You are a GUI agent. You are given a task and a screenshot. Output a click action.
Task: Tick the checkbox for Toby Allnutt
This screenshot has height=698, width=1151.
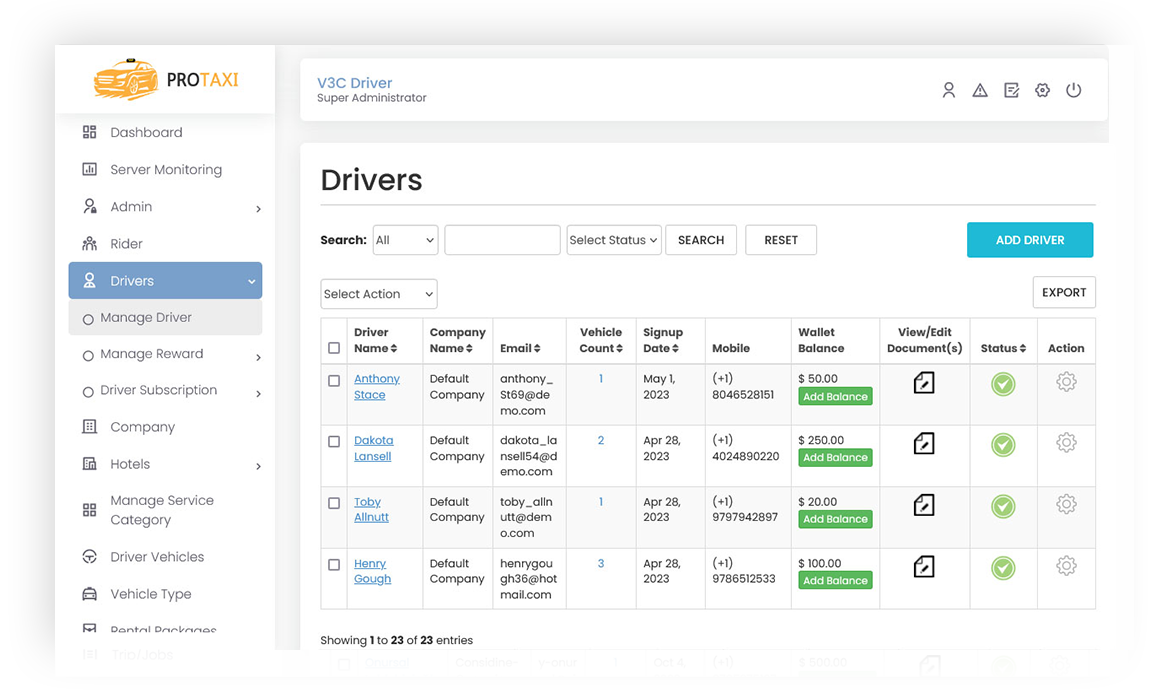click(334, 503)
